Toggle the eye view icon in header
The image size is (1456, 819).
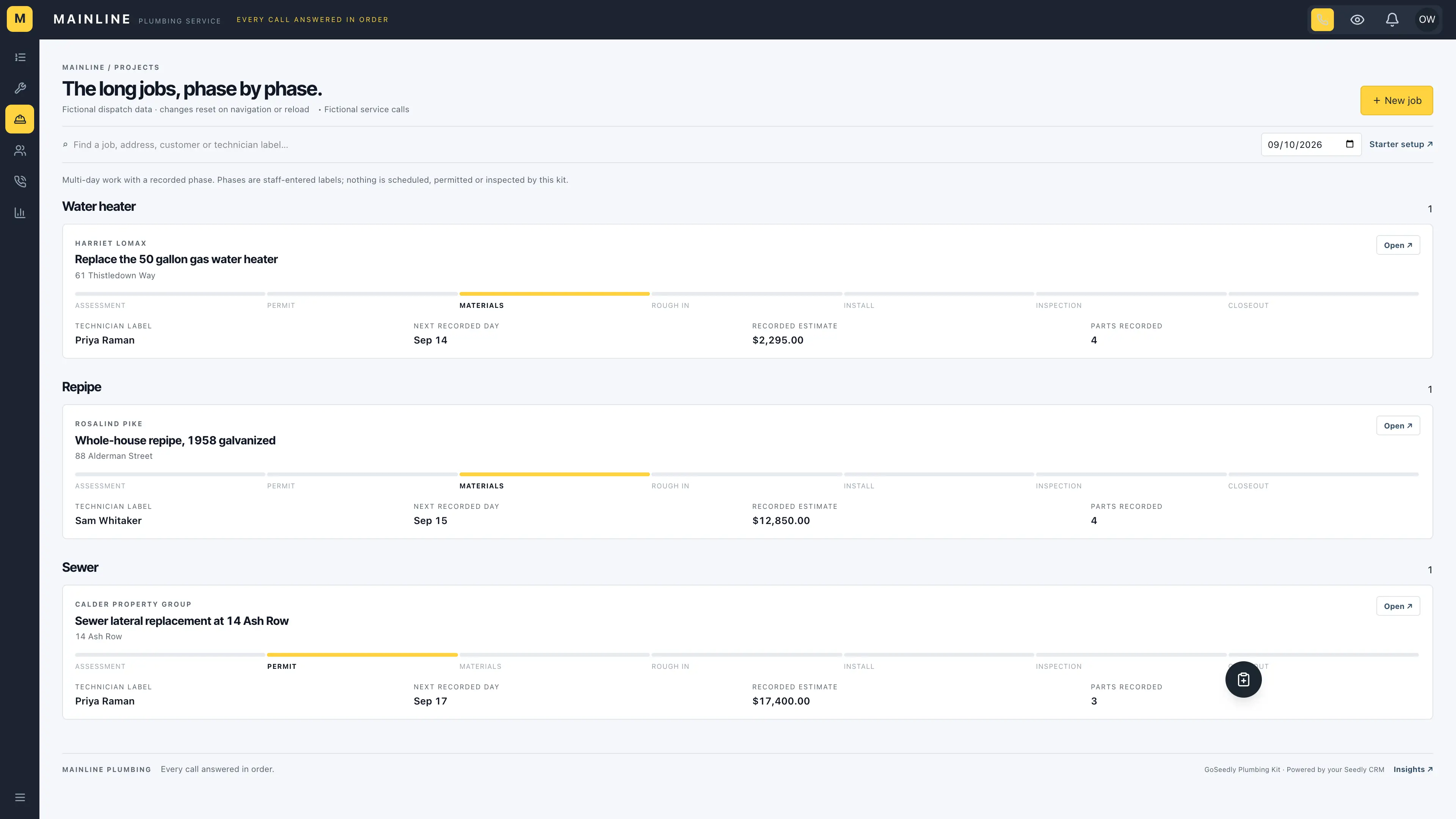click(1357, 20)
